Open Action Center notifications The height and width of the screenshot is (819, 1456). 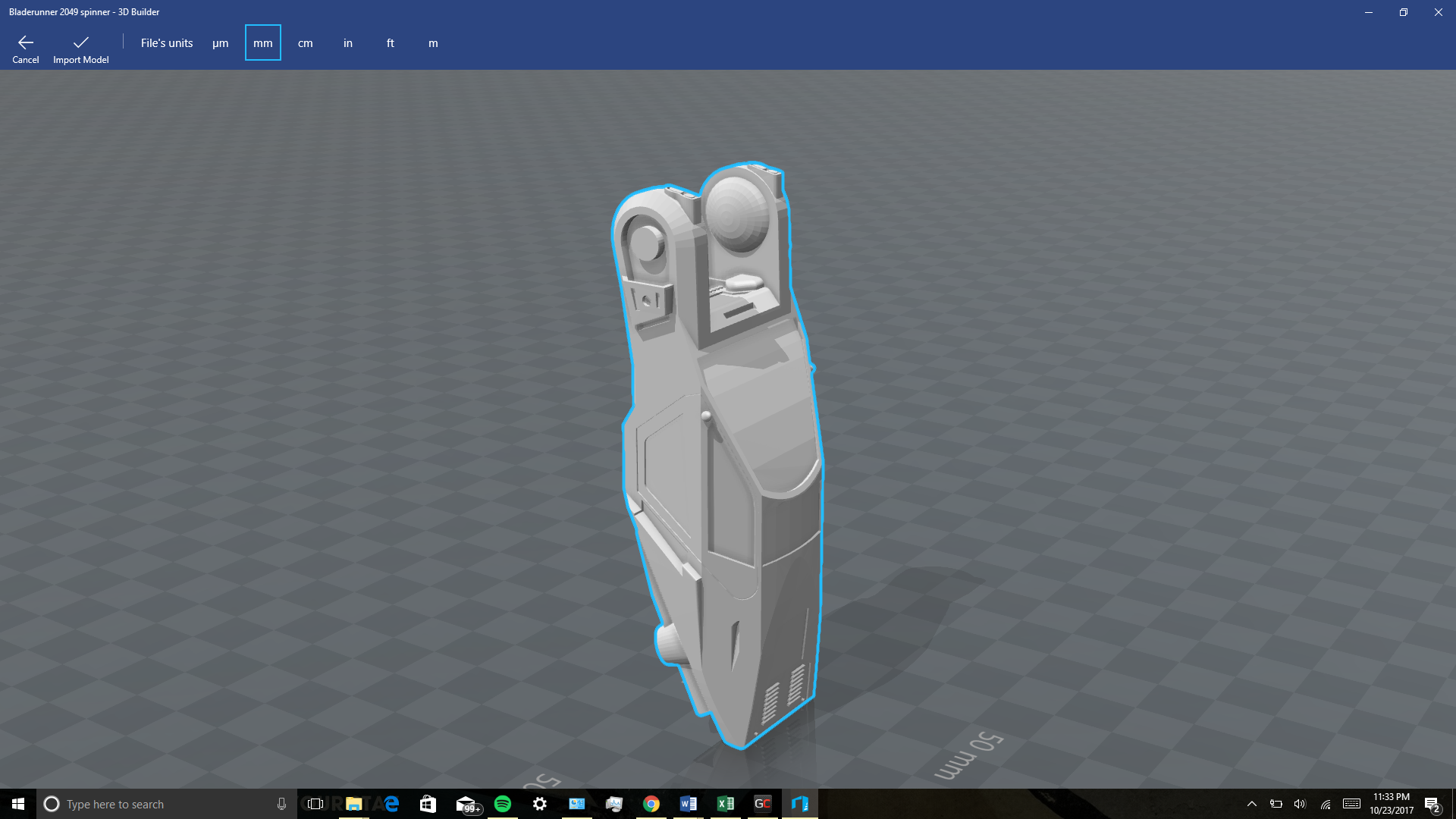tap(1432, 804)
